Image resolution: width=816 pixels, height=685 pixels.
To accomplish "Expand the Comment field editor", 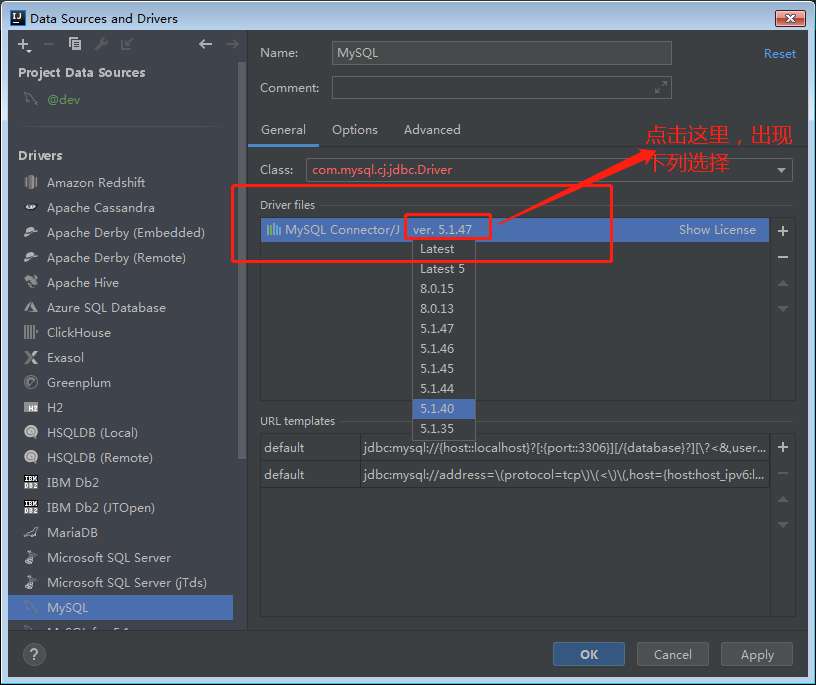I will pyautogui.click(x=661, y=87).
